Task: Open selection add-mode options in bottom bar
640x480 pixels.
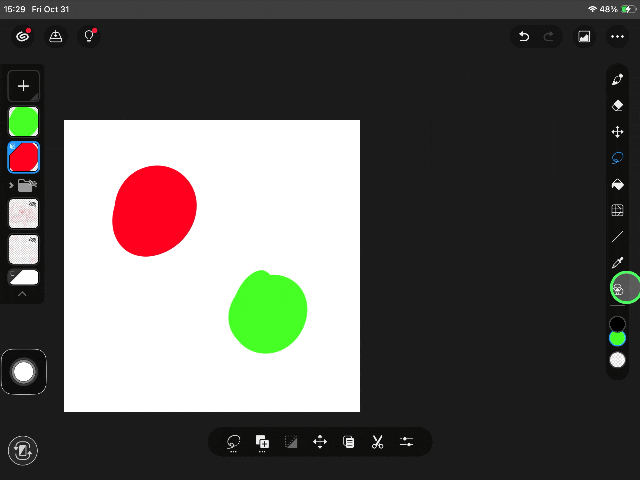Action: [262, 442]
